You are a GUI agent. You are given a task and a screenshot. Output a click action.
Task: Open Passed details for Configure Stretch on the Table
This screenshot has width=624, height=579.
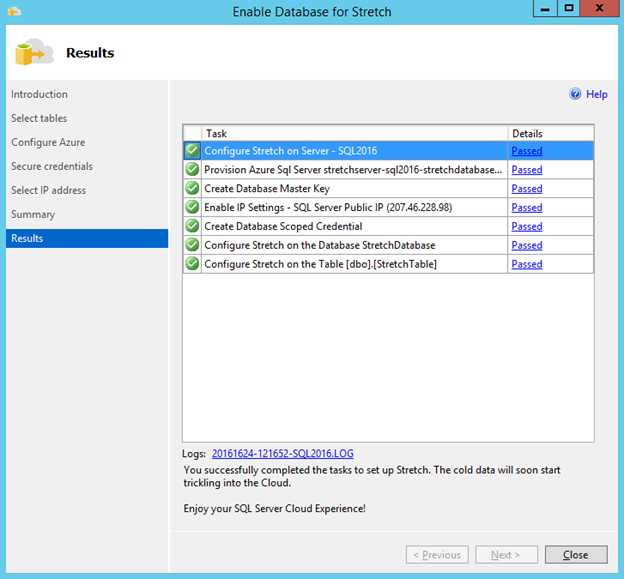click(x=526, y=264)
